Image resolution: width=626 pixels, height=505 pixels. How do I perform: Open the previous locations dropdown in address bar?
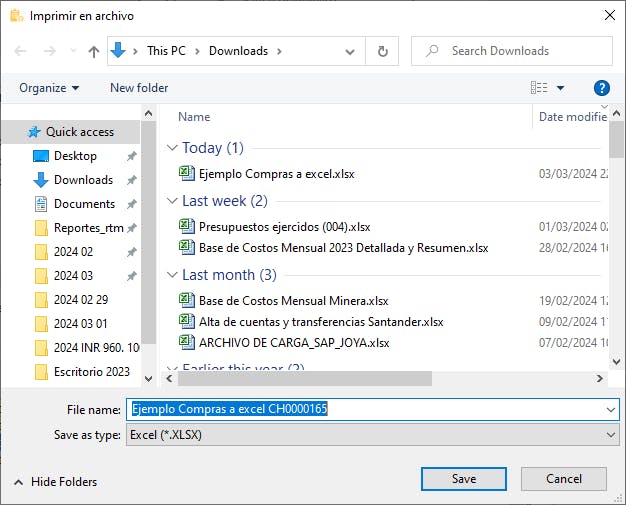point(350,51)
